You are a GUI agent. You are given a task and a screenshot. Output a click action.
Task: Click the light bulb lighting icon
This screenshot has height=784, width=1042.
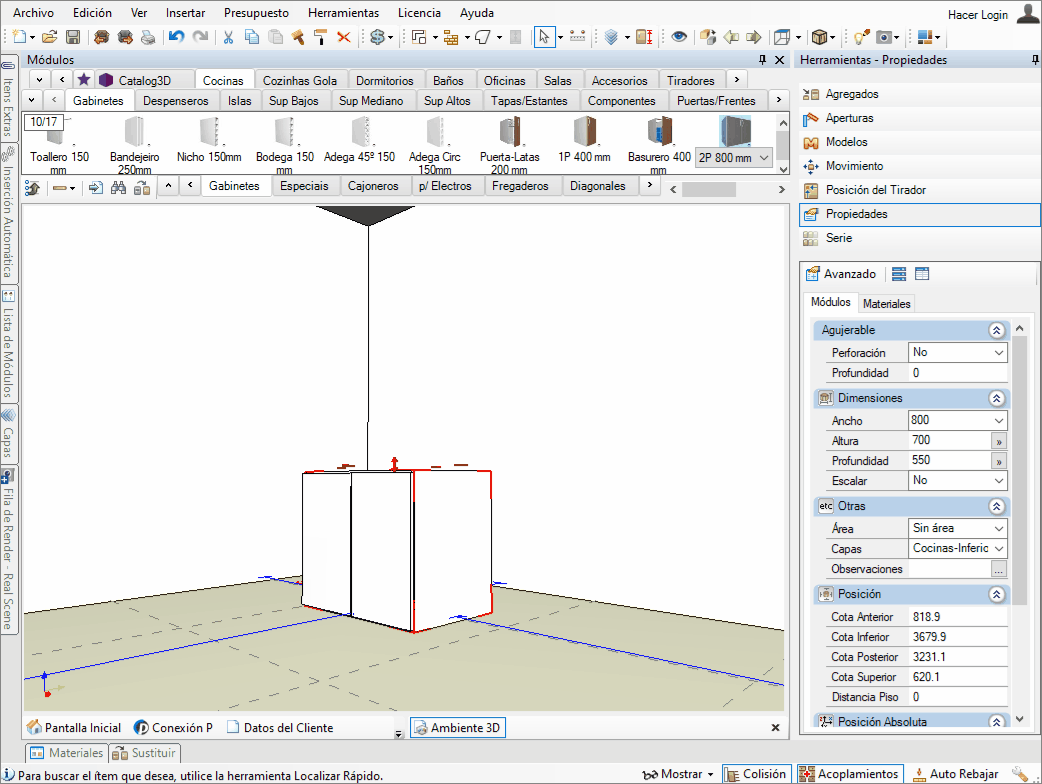tap(861, 37)
